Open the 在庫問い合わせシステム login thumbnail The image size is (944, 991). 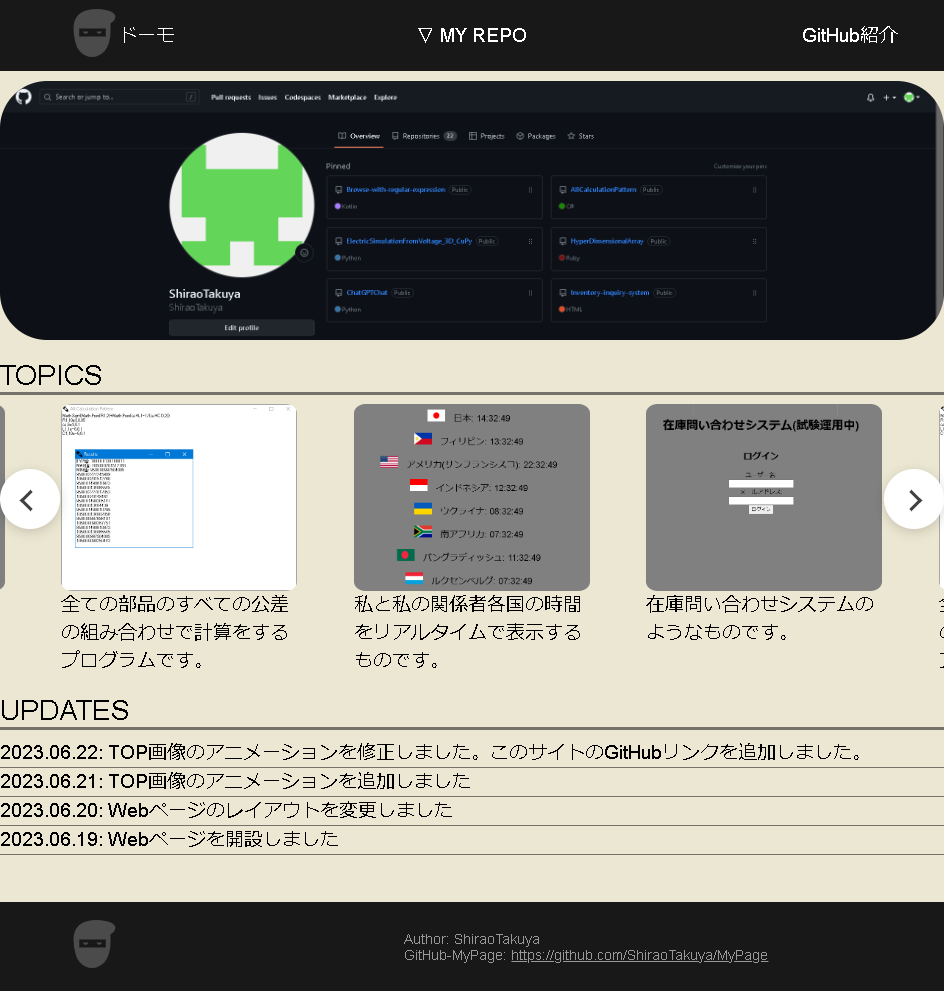coord(763,497)
